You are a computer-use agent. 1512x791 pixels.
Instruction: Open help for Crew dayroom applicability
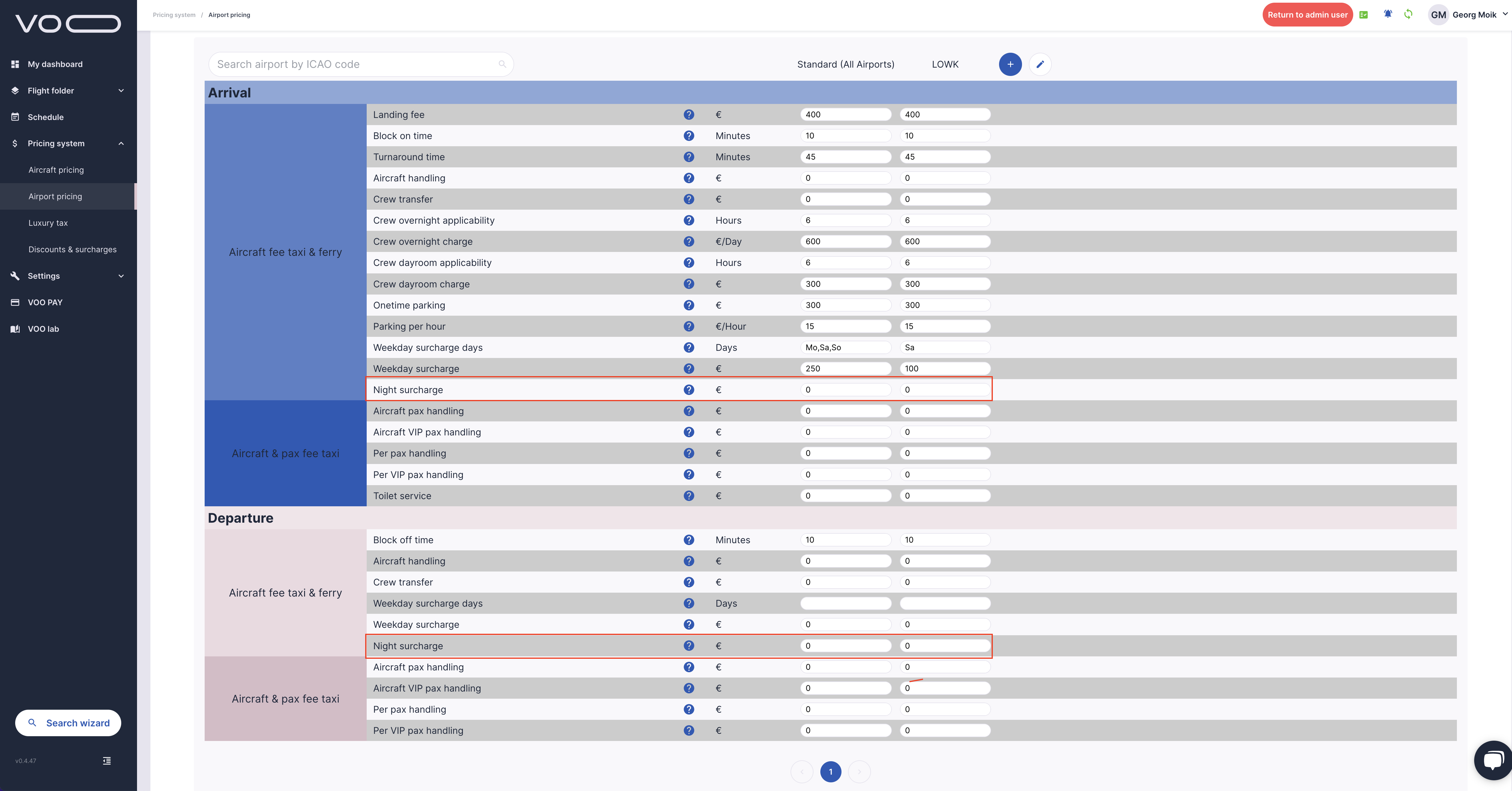[x=688, y=262]
